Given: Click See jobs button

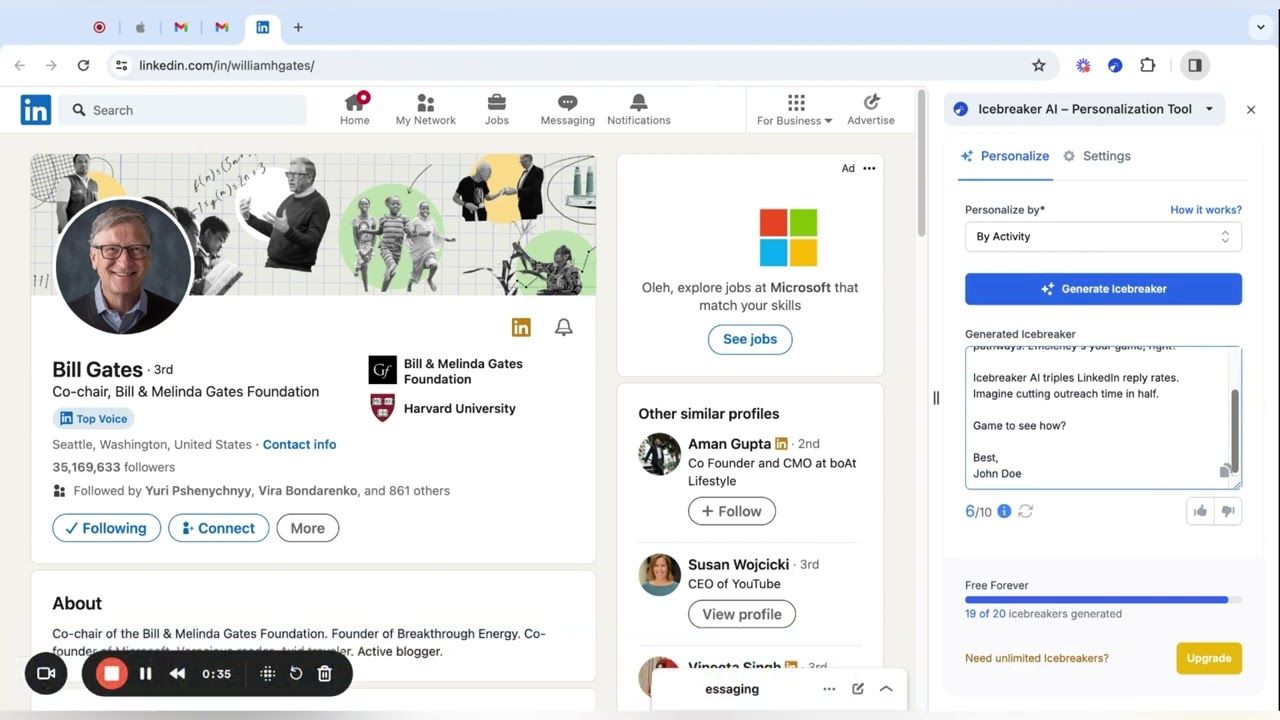Looking at the screenshot, I should 750,339.
